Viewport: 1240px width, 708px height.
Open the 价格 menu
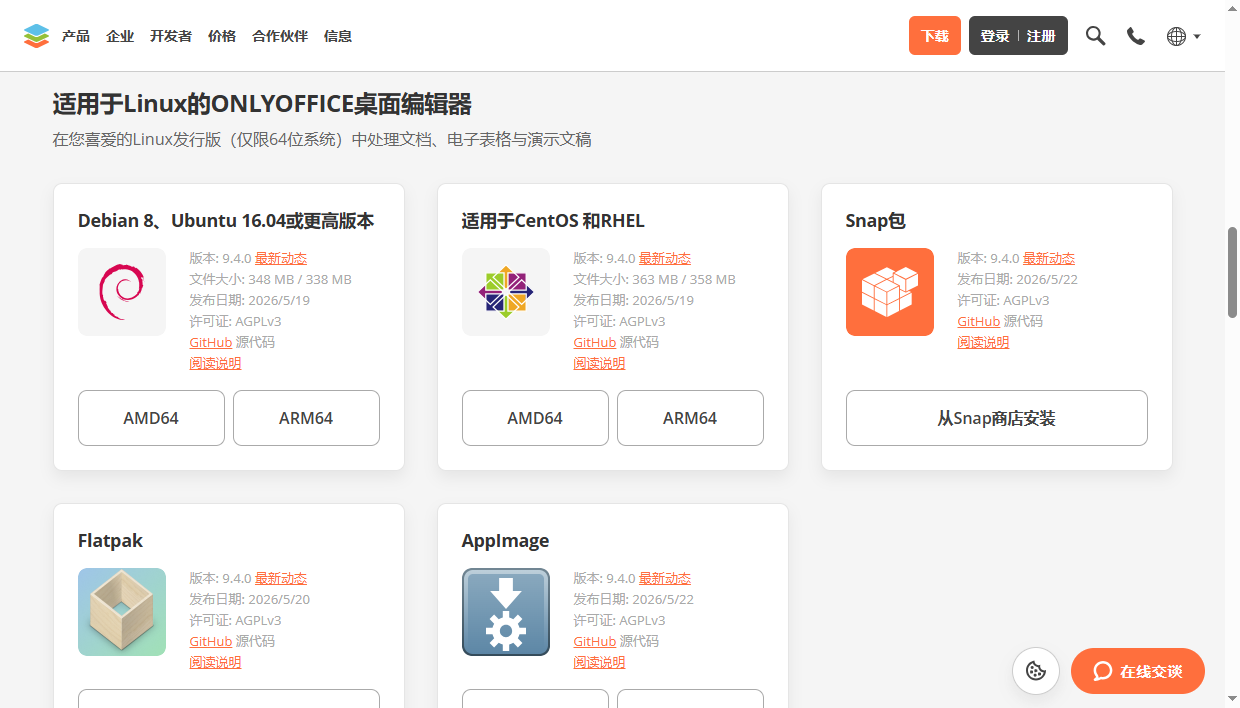coord(222,36)
